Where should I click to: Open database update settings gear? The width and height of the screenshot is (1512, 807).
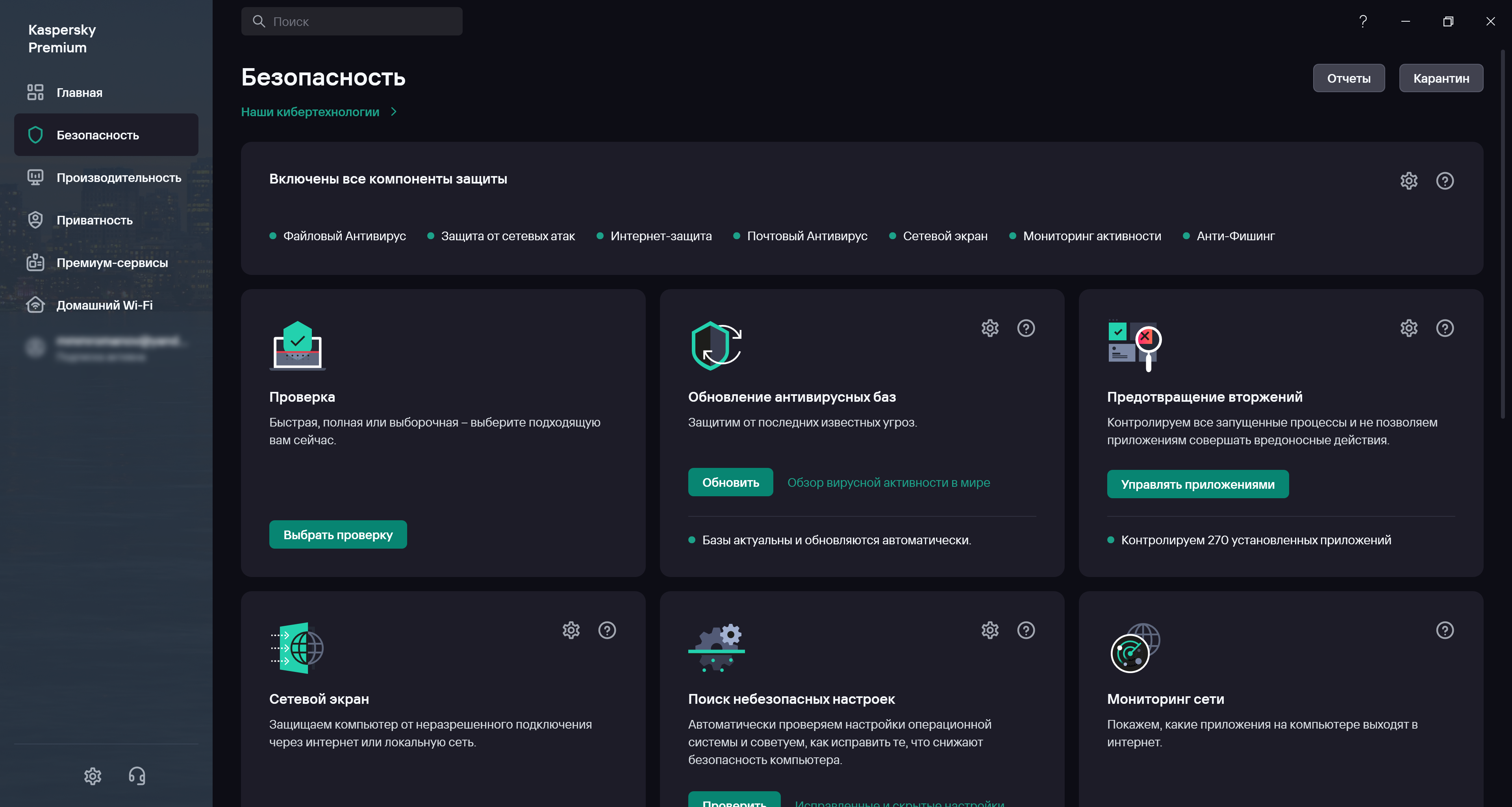coord(989,328)
